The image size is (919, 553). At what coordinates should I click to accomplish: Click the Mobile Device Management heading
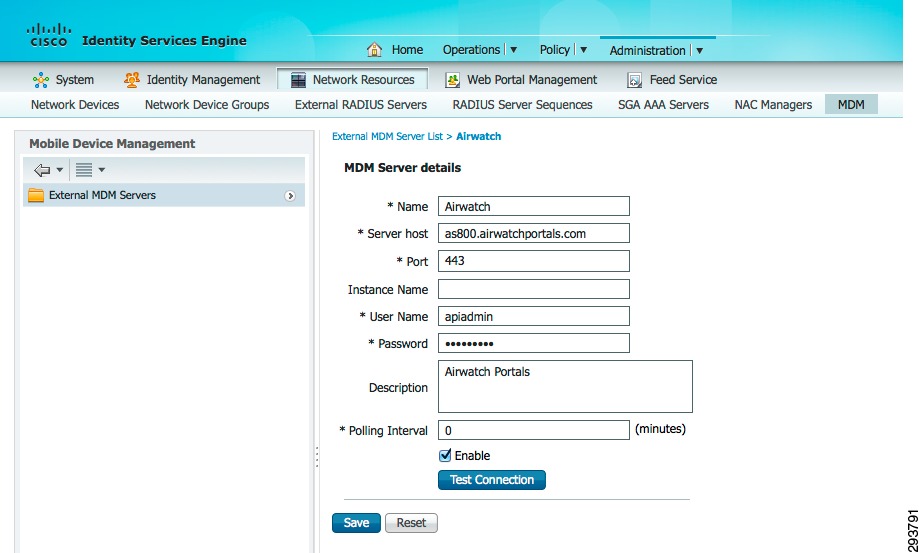pyautogui.click(x=112, y=144)
